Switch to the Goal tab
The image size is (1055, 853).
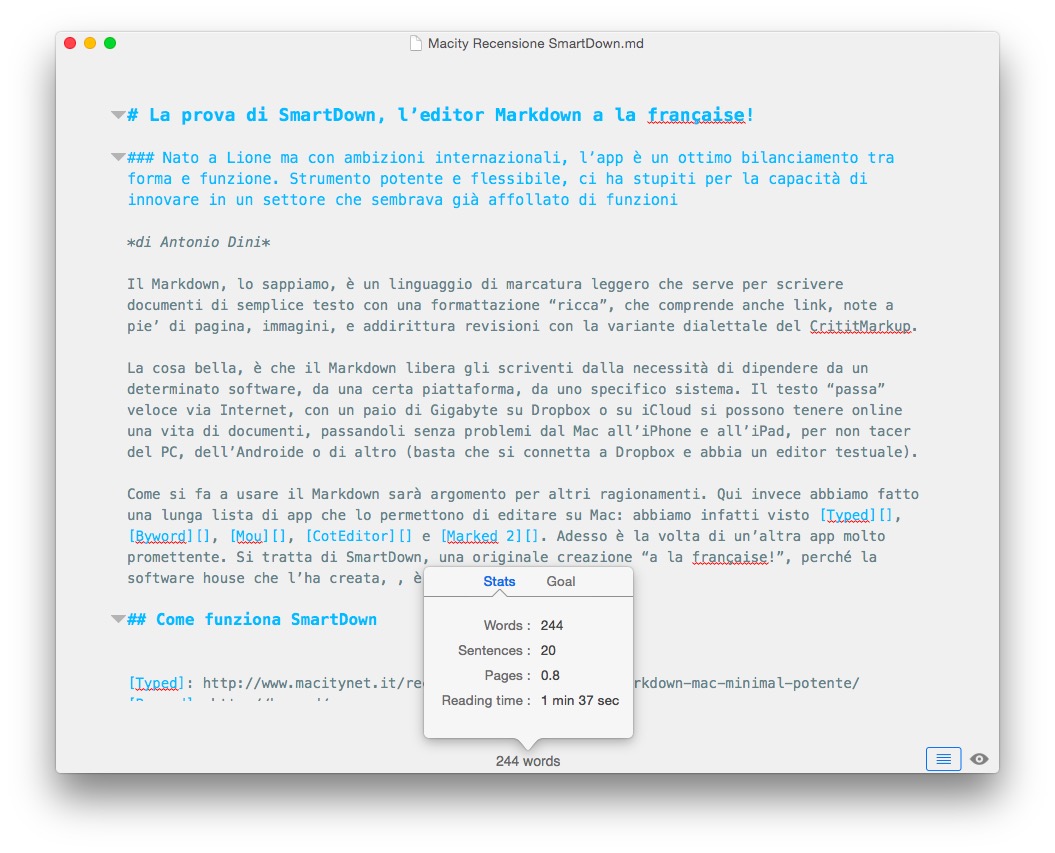click(560, 581)
